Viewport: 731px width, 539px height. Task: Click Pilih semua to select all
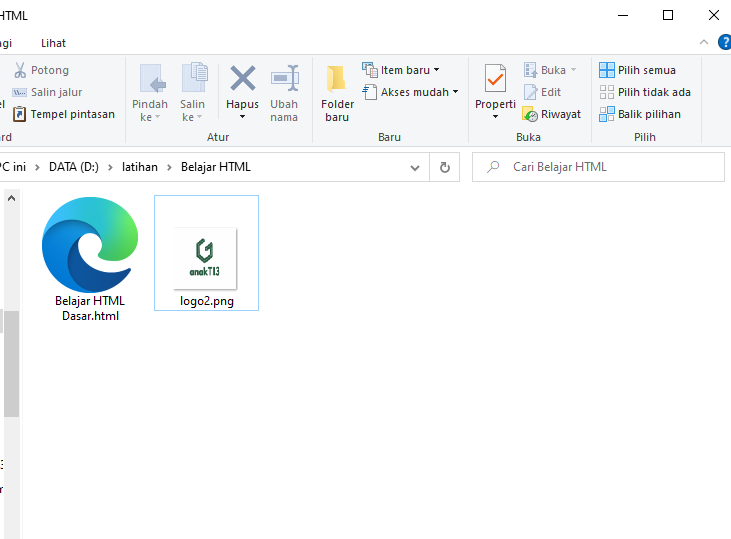click(637, 70)
